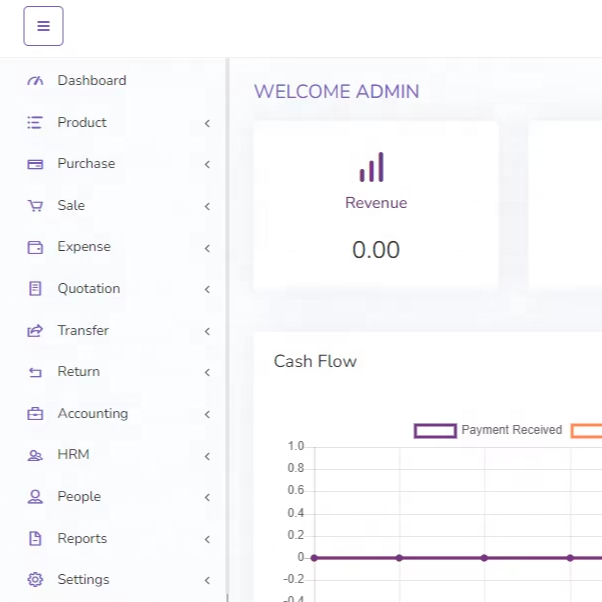Toggle the hamburger sidebar menu button
The height and width of the screenshot is (602, 602).
coord(43,26)
